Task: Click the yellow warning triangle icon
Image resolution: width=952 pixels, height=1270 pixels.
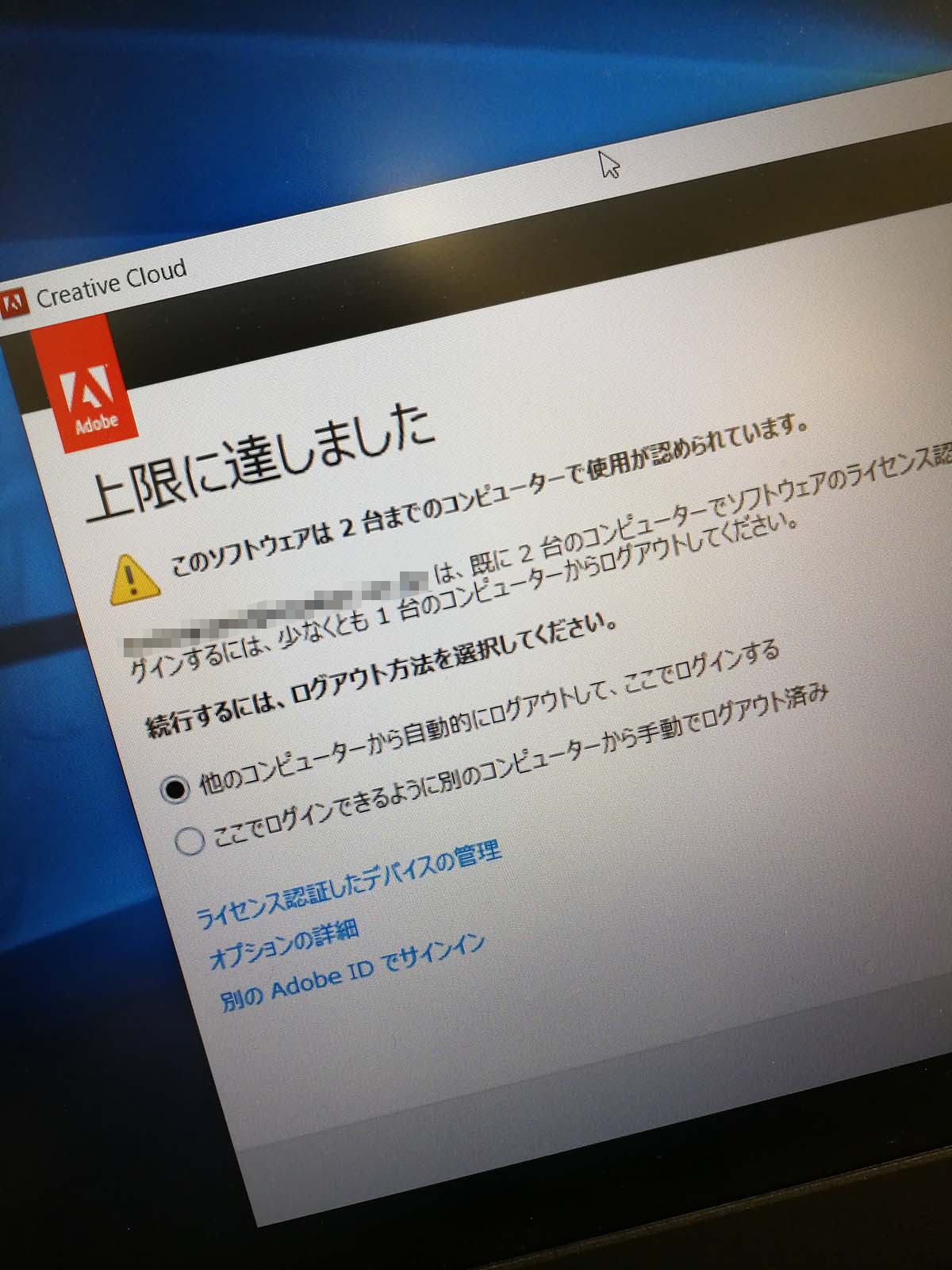Action: [x=133, y=579]
